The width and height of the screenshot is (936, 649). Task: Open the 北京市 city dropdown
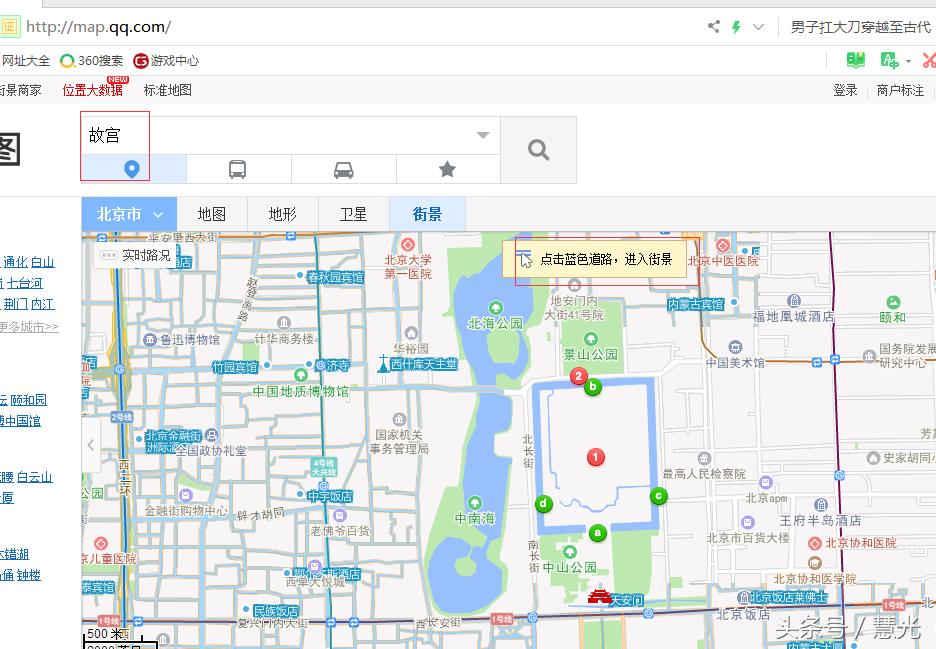point(127,213)
